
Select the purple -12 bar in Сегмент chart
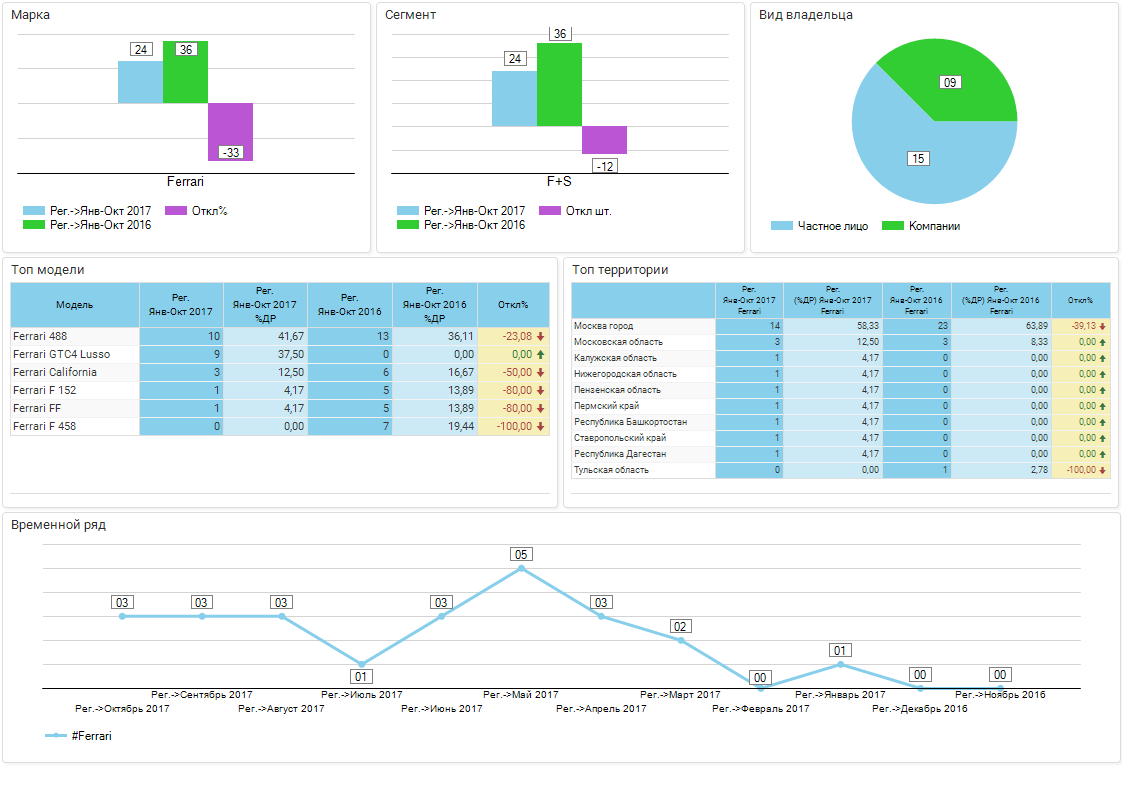click(605, 140)
